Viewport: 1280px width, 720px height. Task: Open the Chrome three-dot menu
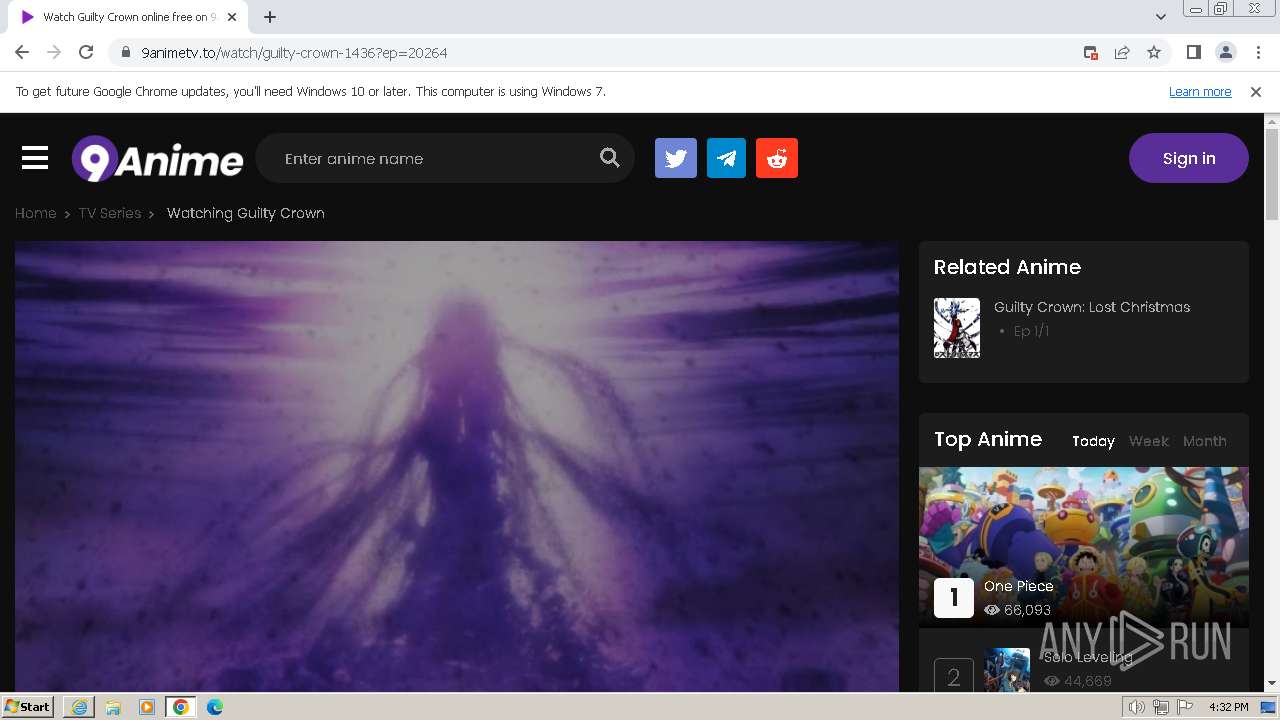pos(1258,52)
